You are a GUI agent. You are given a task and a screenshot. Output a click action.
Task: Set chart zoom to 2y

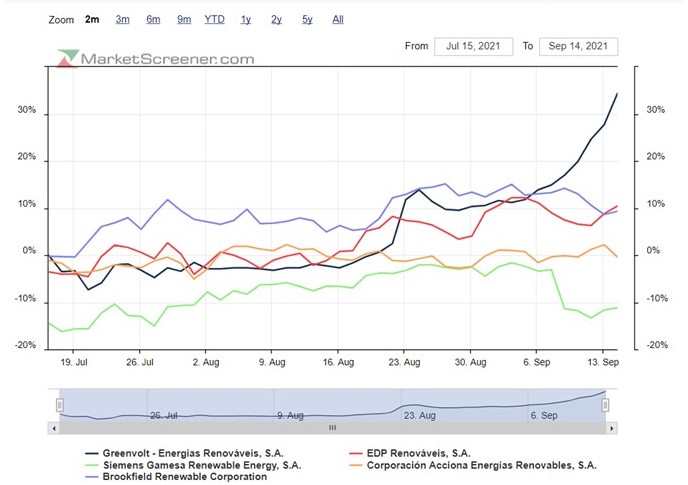coord(276,19)
